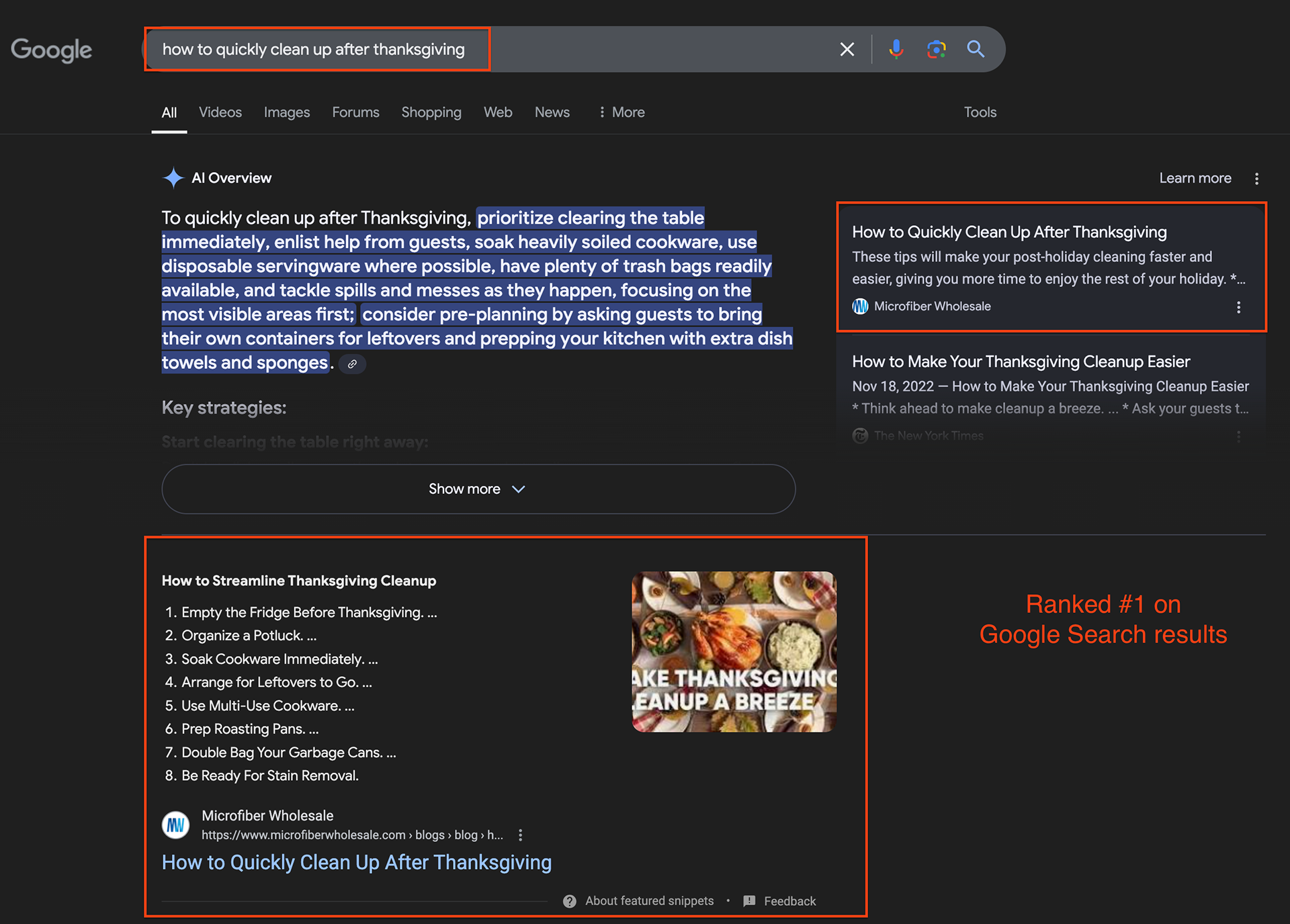Click 'Empty the Fridge Before Thanksgiving' list item
The width and height of the screenshot is (1290, 924).
tap(309, 613)
